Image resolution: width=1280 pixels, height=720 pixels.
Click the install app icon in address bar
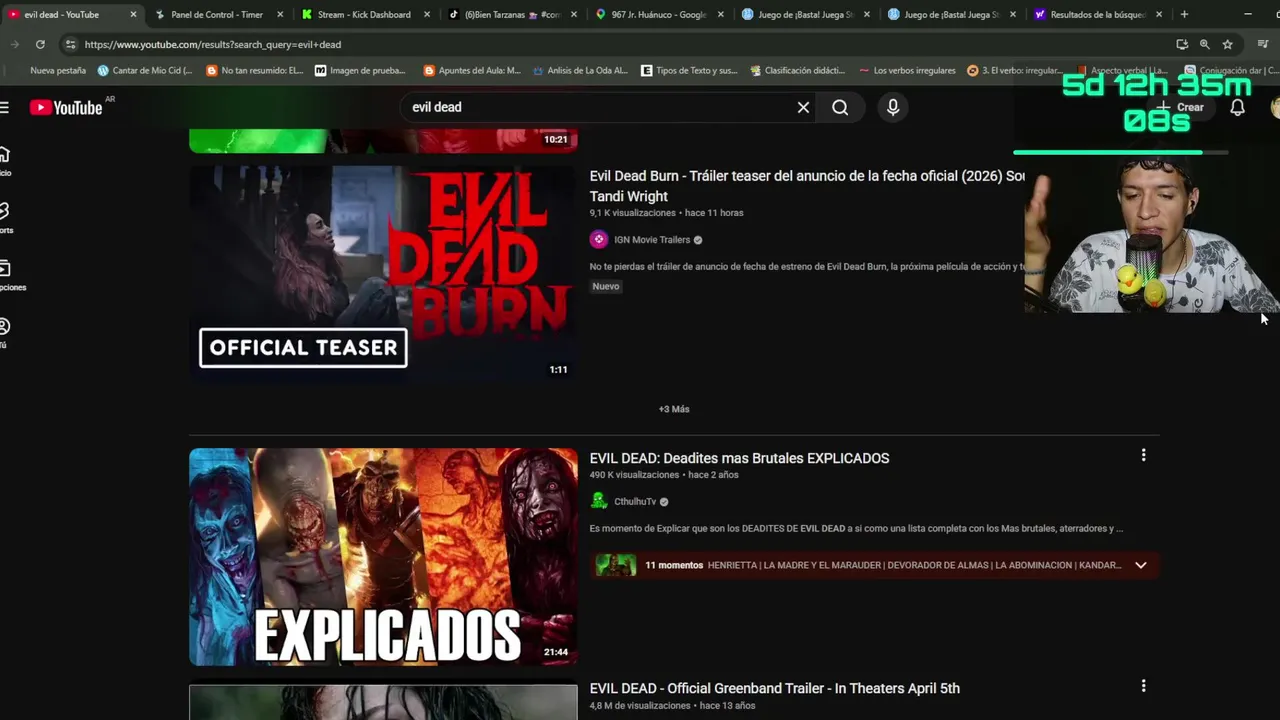[x=1182, y=44]
